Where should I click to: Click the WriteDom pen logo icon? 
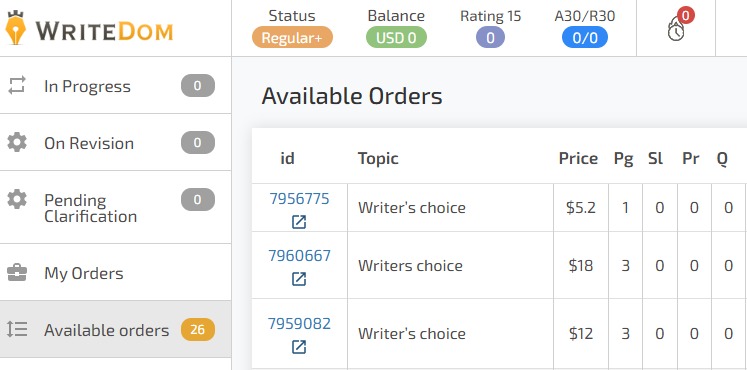click(15, 28)
